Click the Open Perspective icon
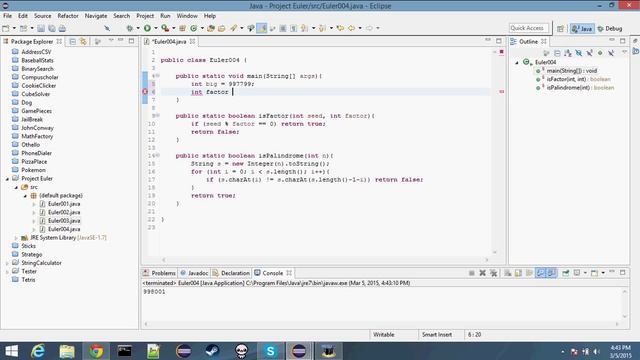The height and width of the screenshot is (360, 640). coord(560,28)
